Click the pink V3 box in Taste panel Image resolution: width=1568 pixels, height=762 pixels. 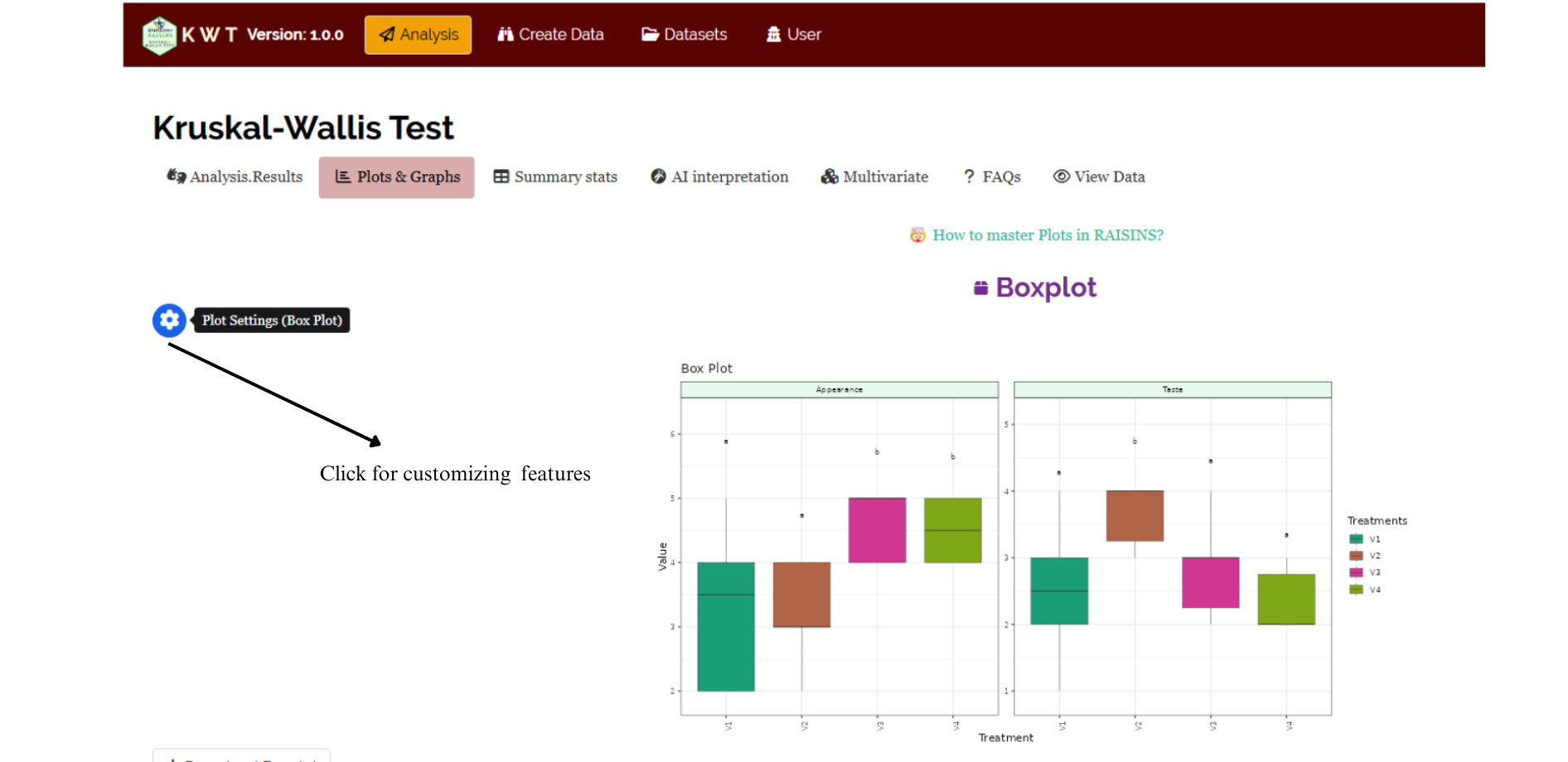tap(1211, 583)
